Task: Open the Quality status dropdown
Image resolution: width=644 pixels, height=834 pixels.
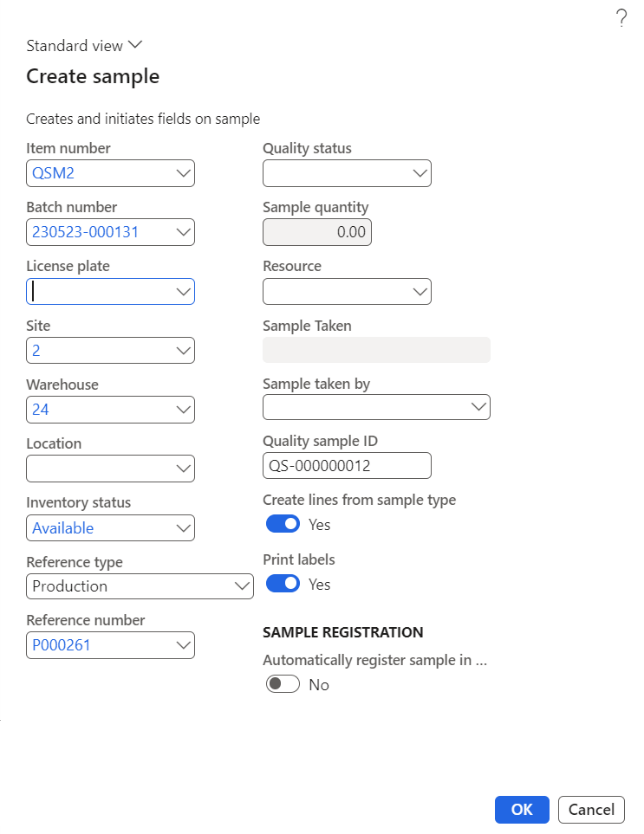Action: 420,172
